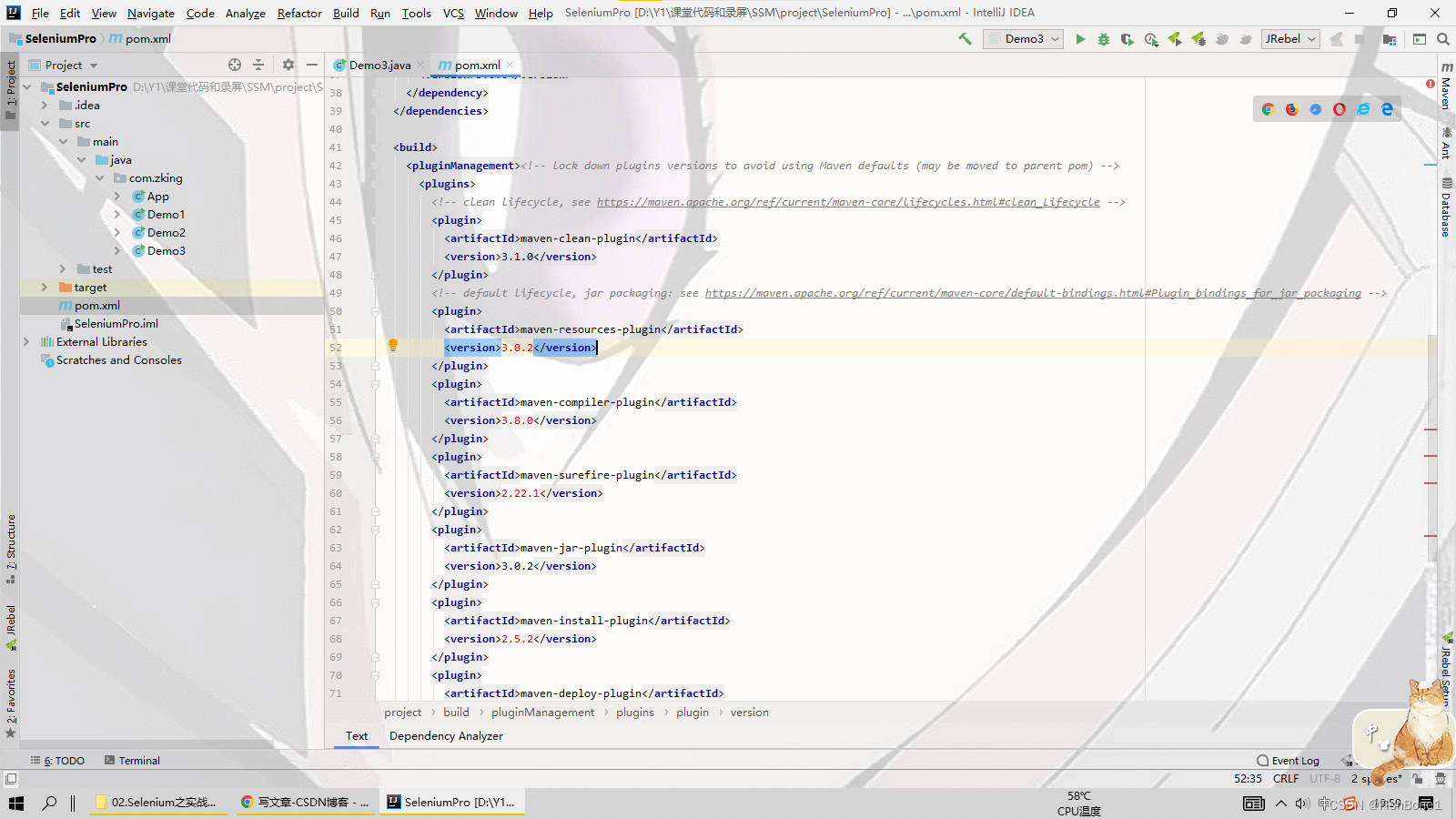Click the 52:35 caret position in status bar

click(1248, 779)
